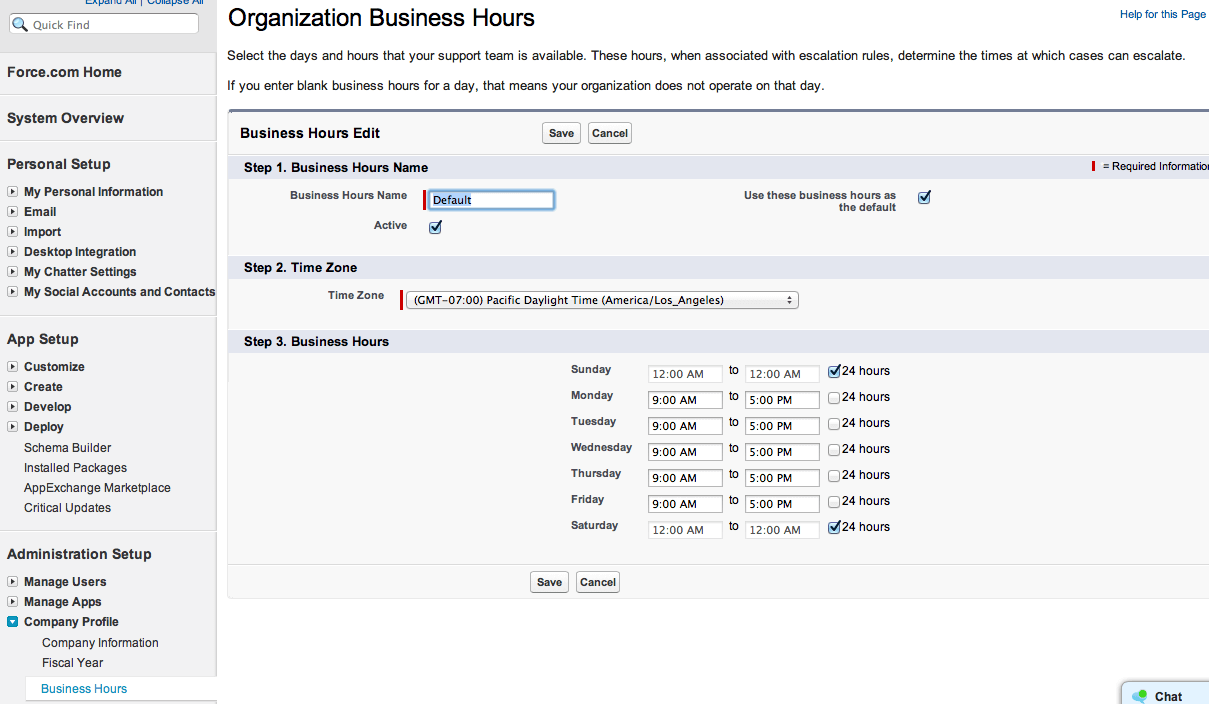Open the Chat panel via its speech bubble icon
The image size is (1209, 704).
coord(1140,694)
